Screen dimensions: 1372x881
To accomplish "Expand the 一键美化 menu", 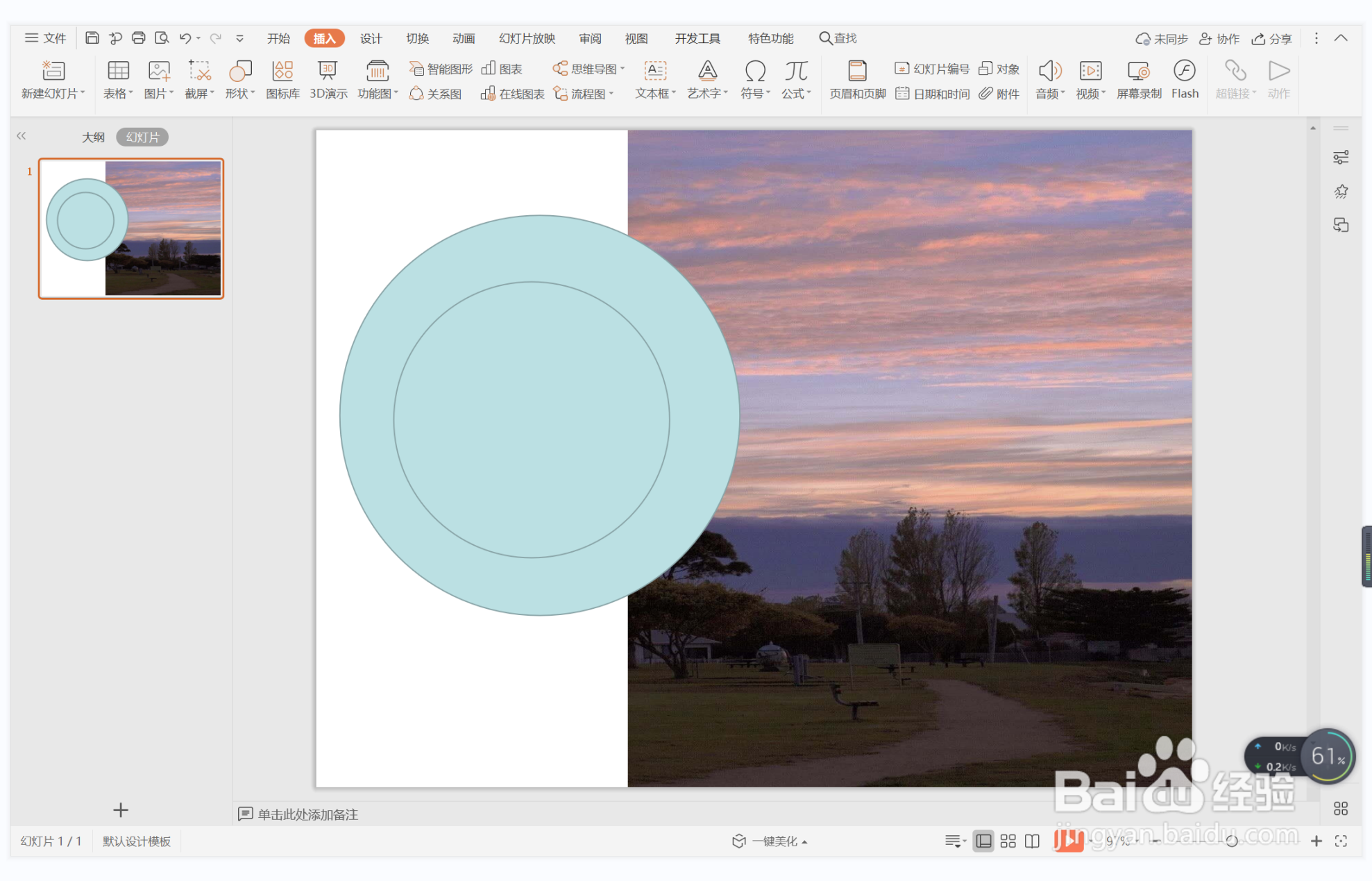I will pos(770,841).
